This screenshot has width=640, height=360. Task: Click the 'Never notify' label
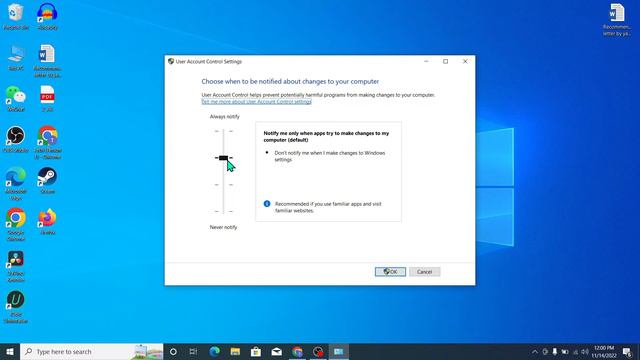point(223,227)
